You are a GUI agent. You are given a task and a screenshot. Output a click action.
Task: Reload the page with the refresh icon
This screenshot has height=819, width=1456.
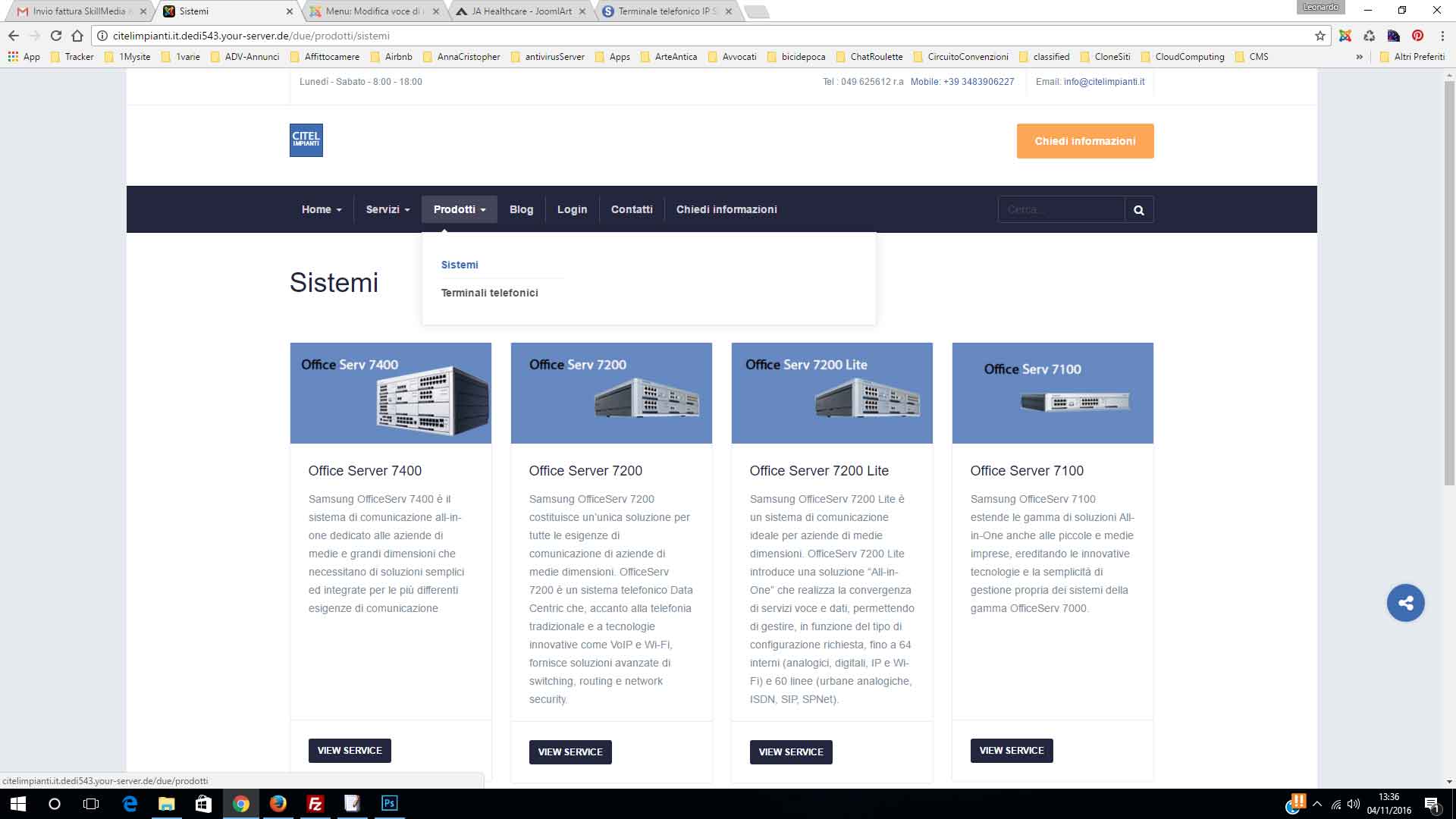coord(55,36)
